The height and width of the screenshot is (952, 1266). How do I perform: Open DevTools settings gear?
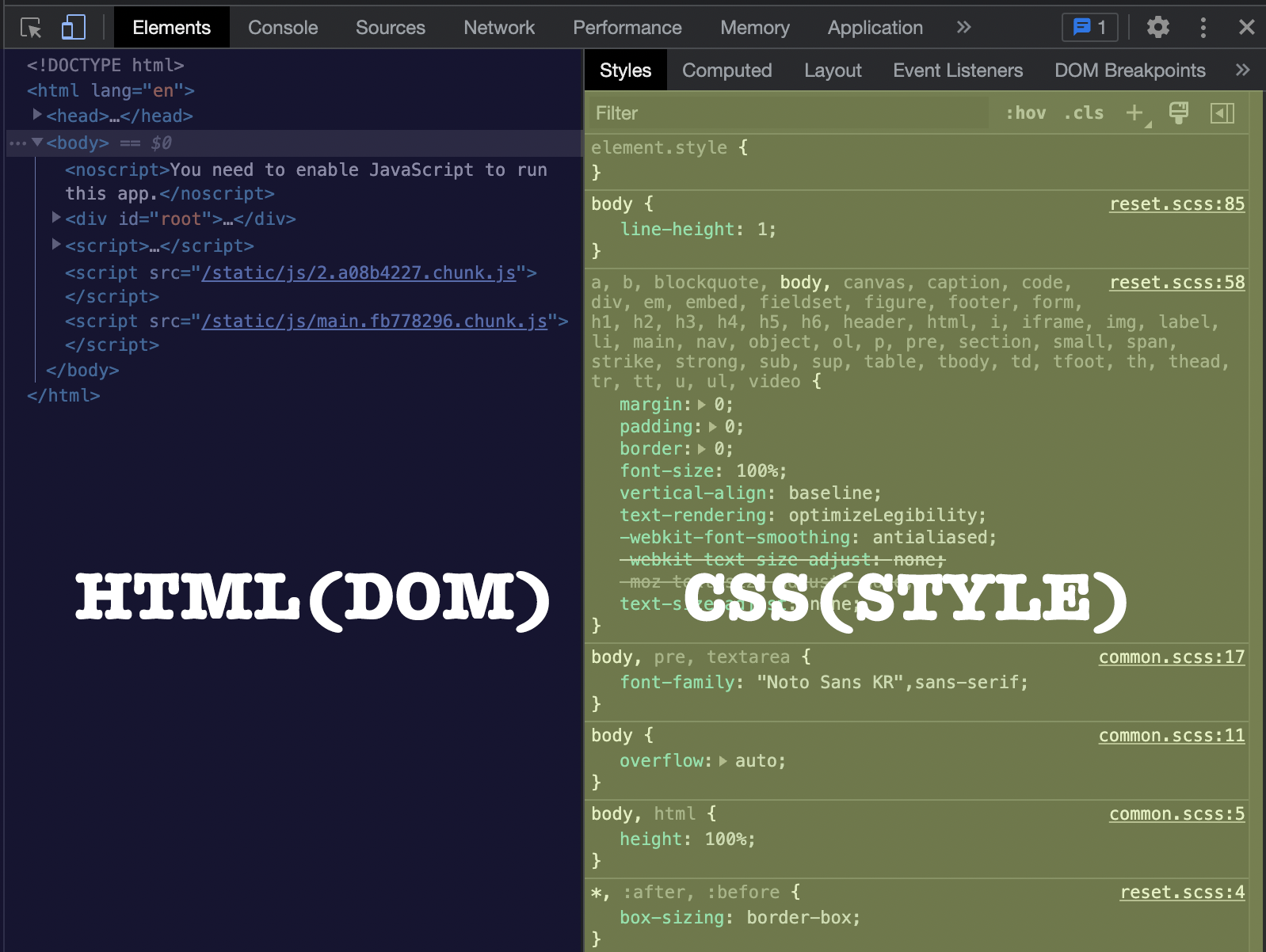(1158, 28)
